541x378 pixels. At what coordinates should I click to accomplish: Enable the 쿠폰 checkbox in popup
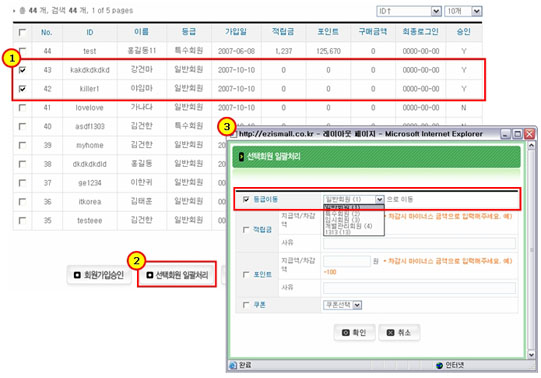(x=246, y=305)
